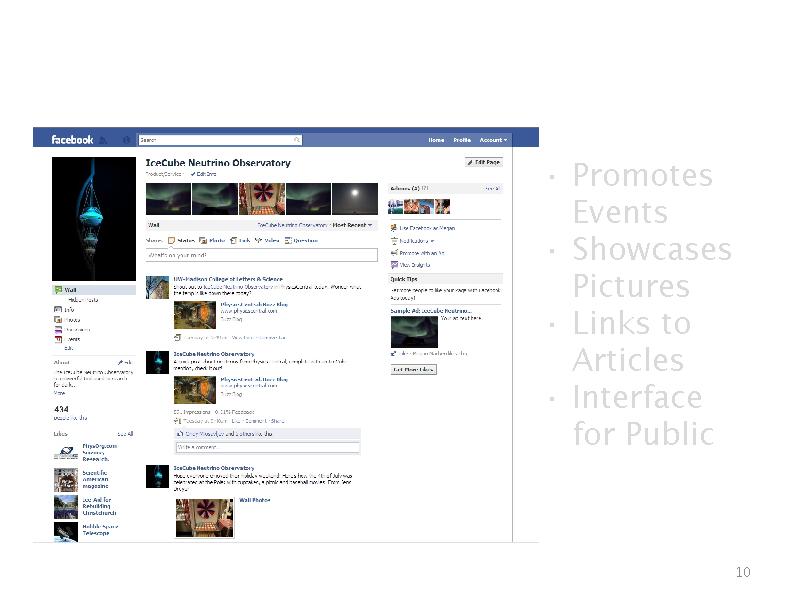799x600 pixels.
Task: Open the Photos tab in left sidebar
Action: 67,320
